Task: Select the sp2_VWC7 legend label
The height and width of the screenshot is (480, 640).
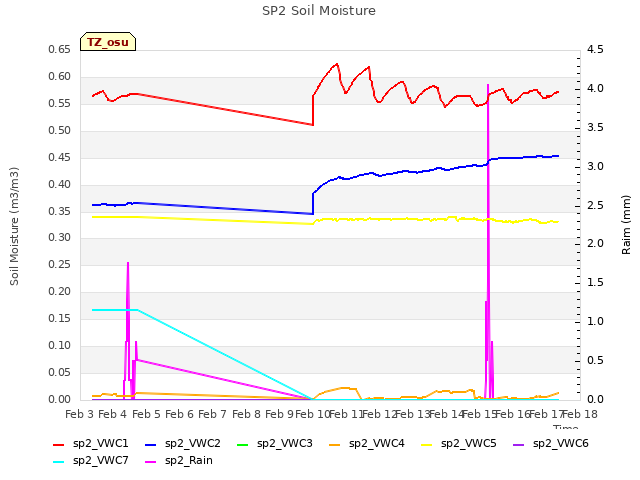Action: (101, 461)
